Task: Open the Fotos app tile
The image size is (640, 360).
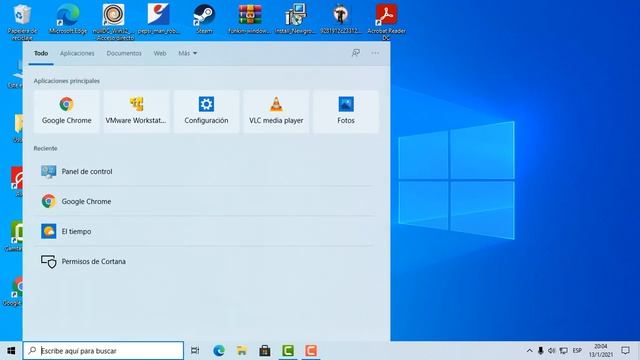Action: click(346, 111)
